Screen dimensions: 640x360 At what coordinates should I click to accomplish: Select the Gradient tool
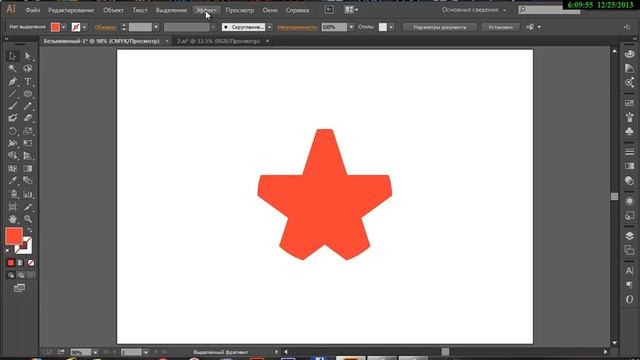tap(27, 169)
